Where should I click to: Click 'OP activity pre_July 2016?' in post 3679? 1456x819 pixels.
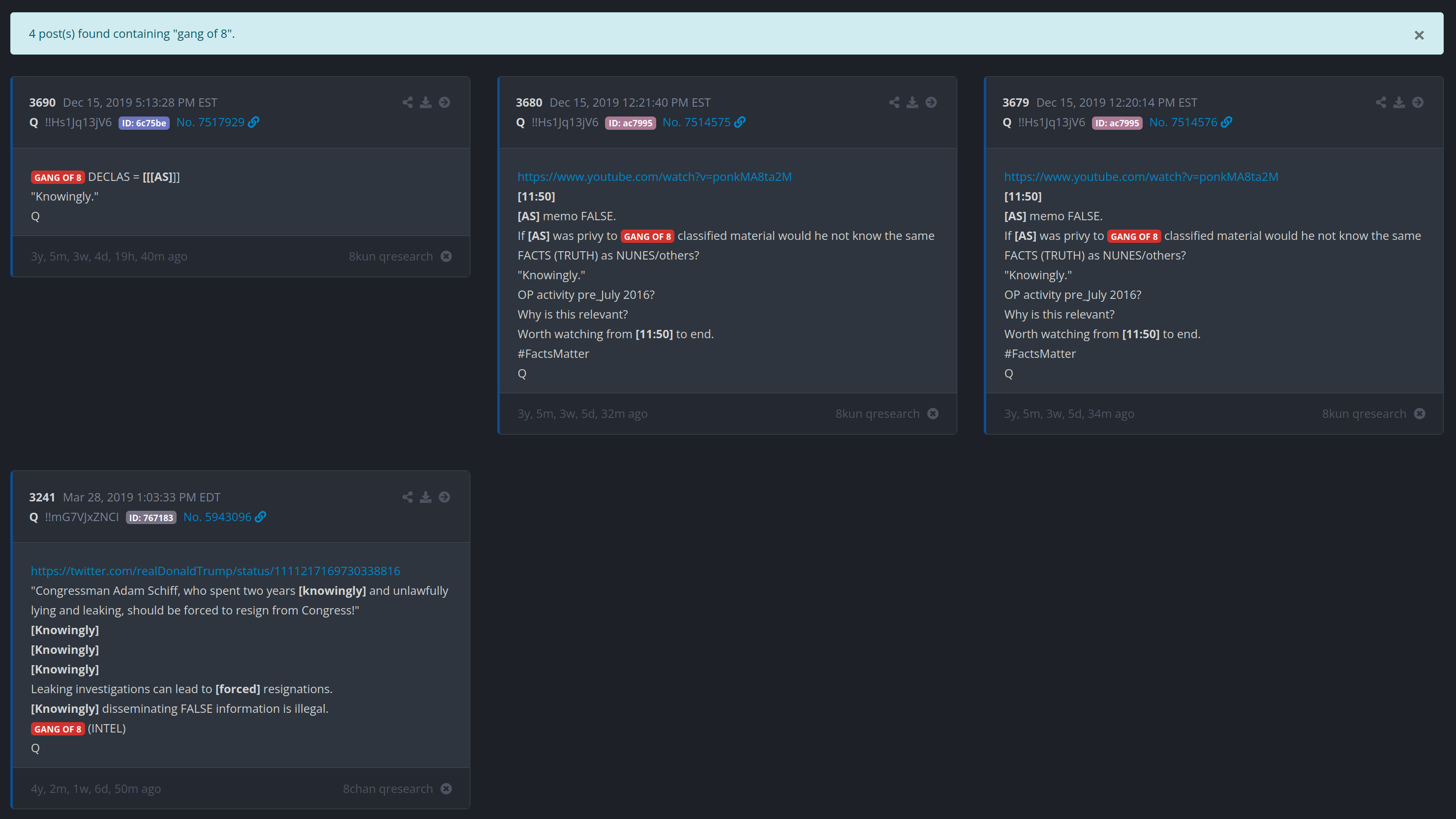[1073, 295]
